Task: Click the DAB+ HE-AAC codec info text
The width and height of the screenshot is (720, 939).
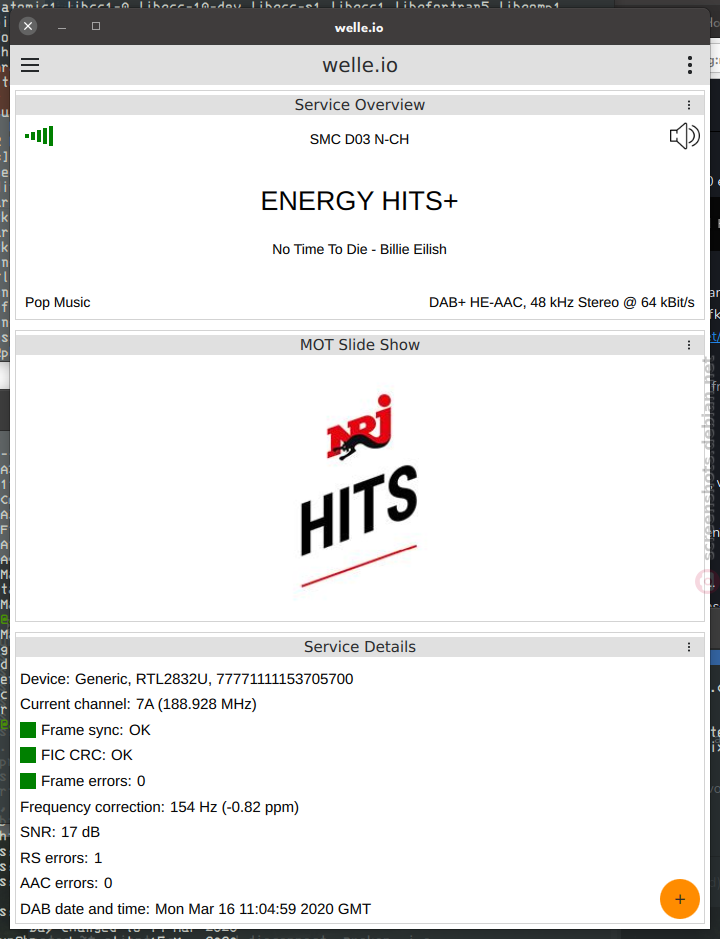Action: click(561, 302)
